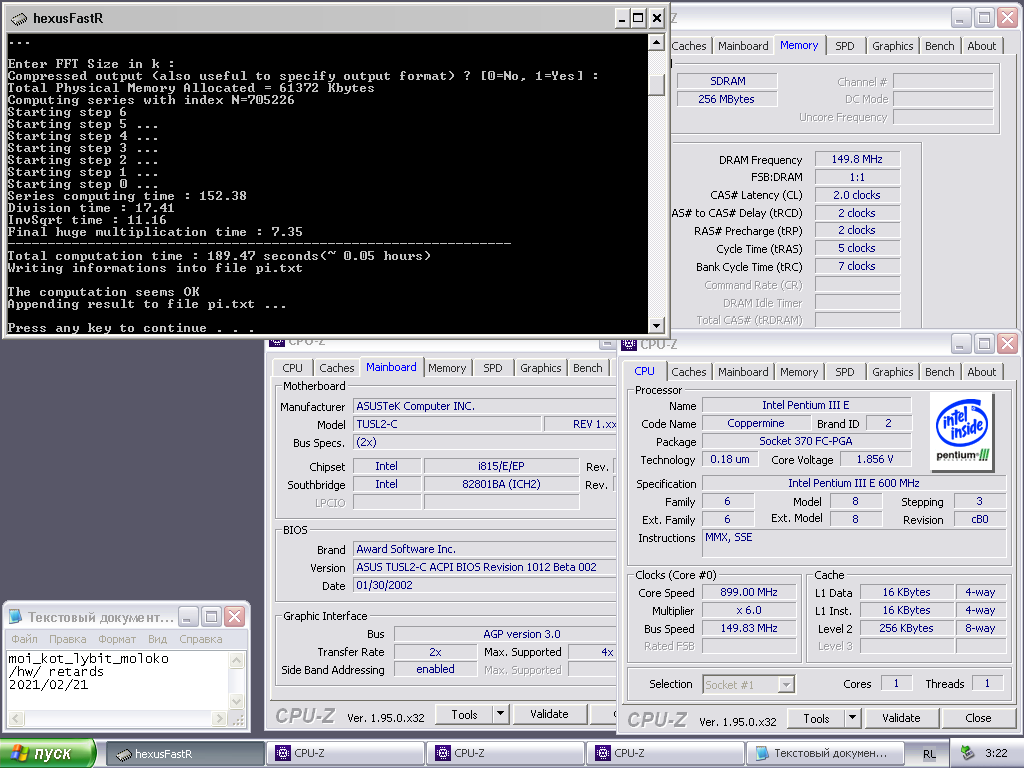The width and height of the screenshot is (1024, 768).
Task: Click BIOS version field ASUS TUSL2-C
Action: tap(484, 567)
